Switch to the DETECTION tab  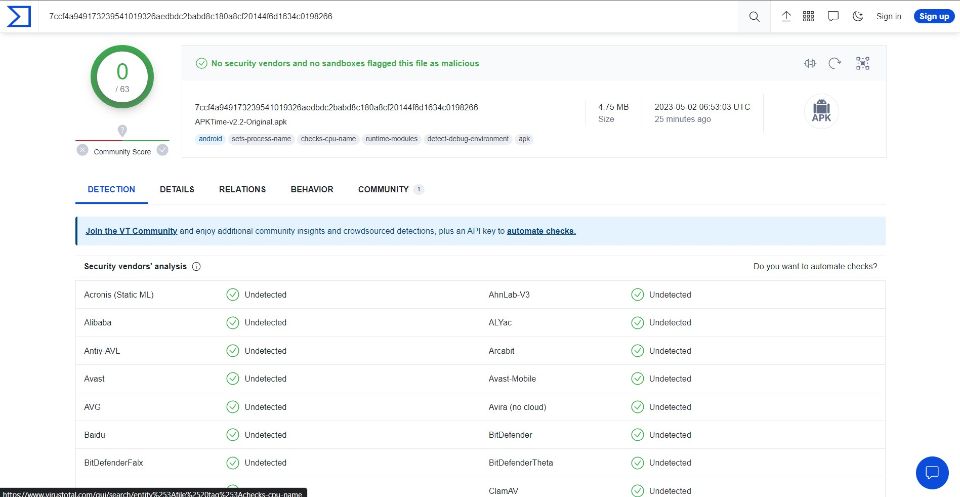pos(111,189)
